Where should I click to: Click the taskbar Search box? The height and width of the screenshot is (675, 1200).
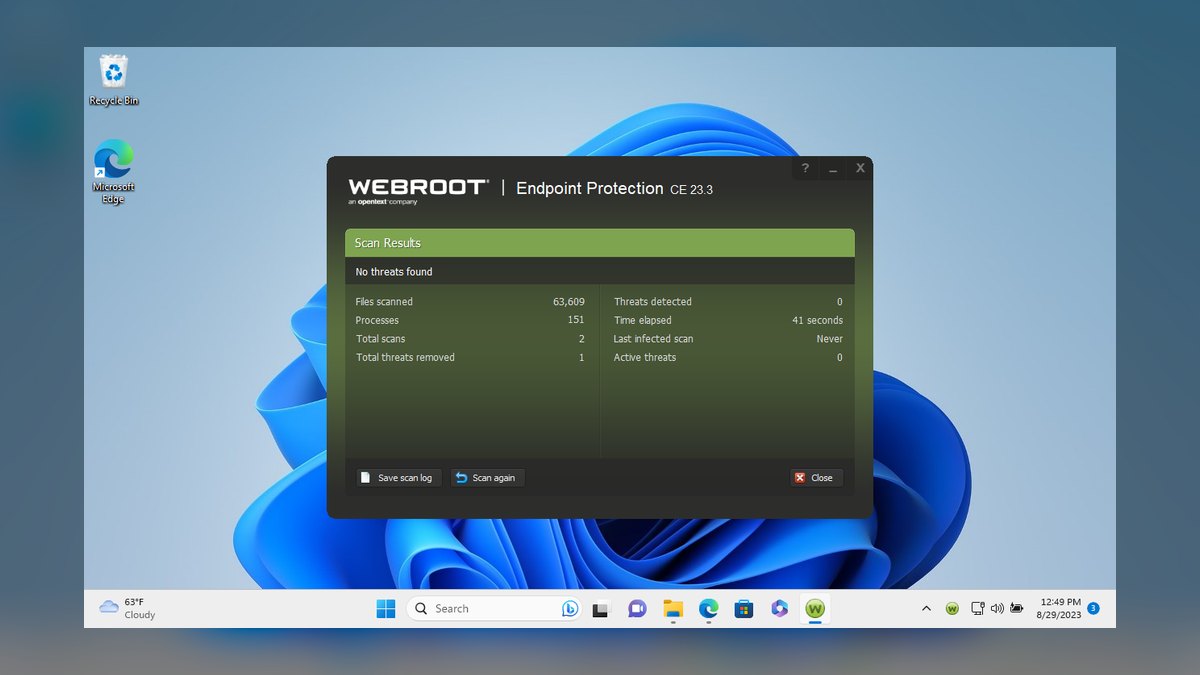494,608
